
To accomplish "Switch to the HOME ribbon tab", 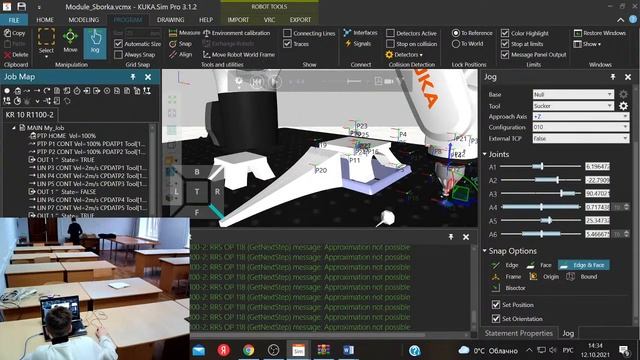I will point(45,20).
